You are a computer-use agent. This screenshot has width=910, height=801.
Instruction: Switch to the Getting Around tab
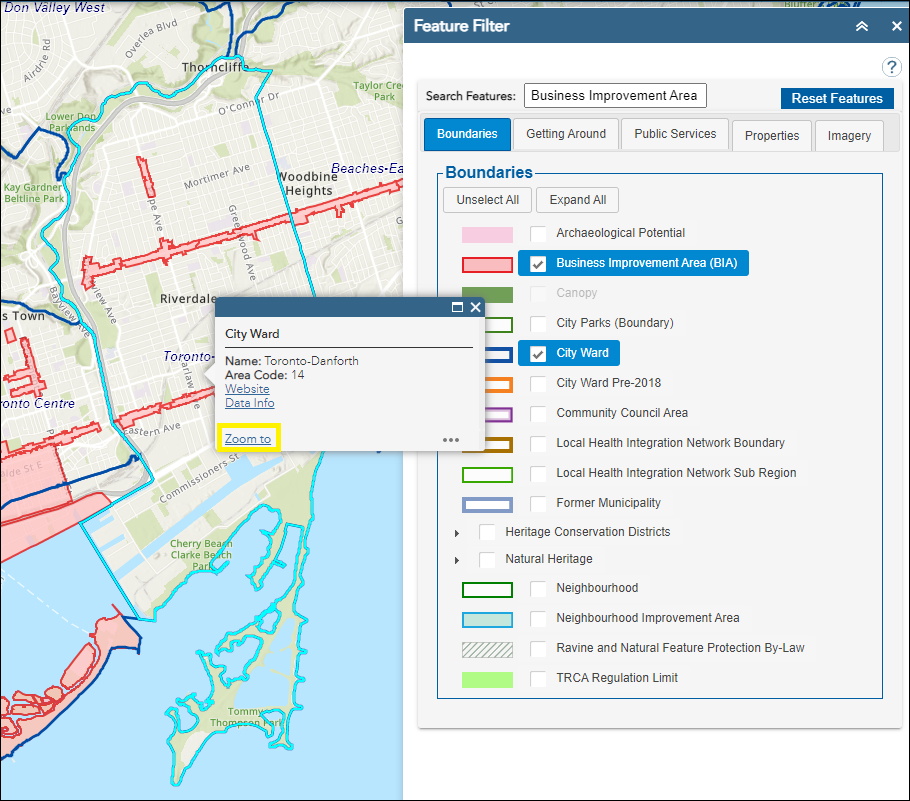(566, 134)
